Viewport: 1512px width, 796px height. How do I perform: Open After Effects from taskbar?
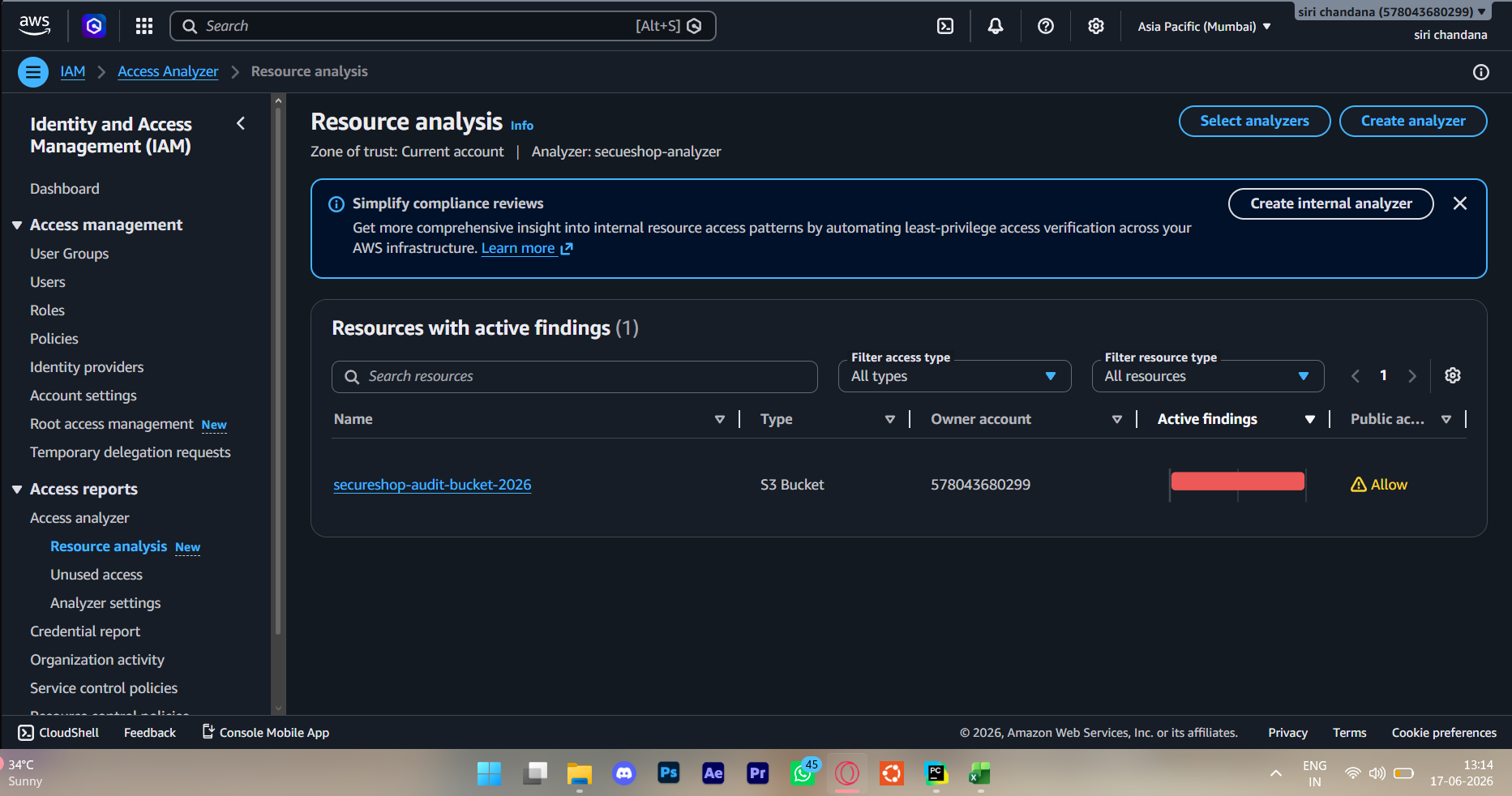[713, 773]
